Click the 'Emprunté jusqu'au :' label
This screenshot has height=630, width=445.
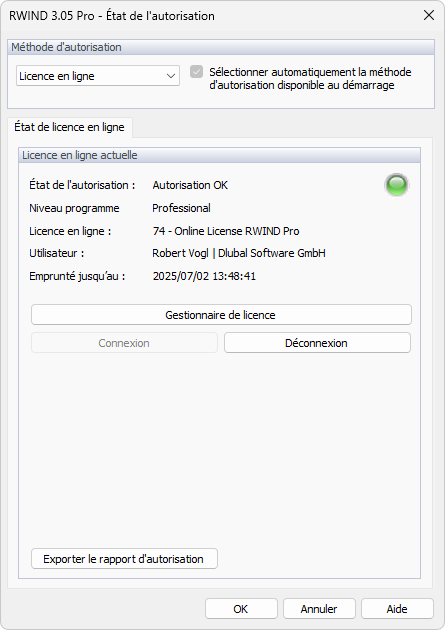tap(77, 276)
